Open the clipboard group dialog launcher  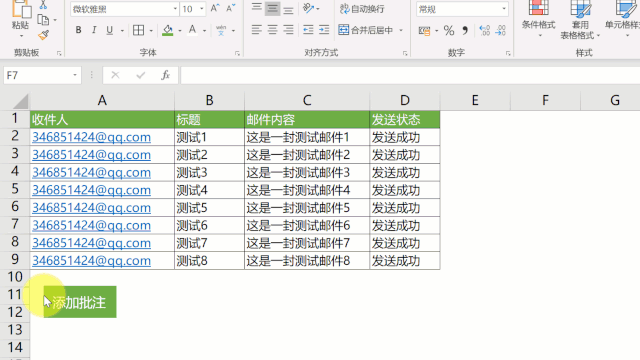click(x=59, y=53)
